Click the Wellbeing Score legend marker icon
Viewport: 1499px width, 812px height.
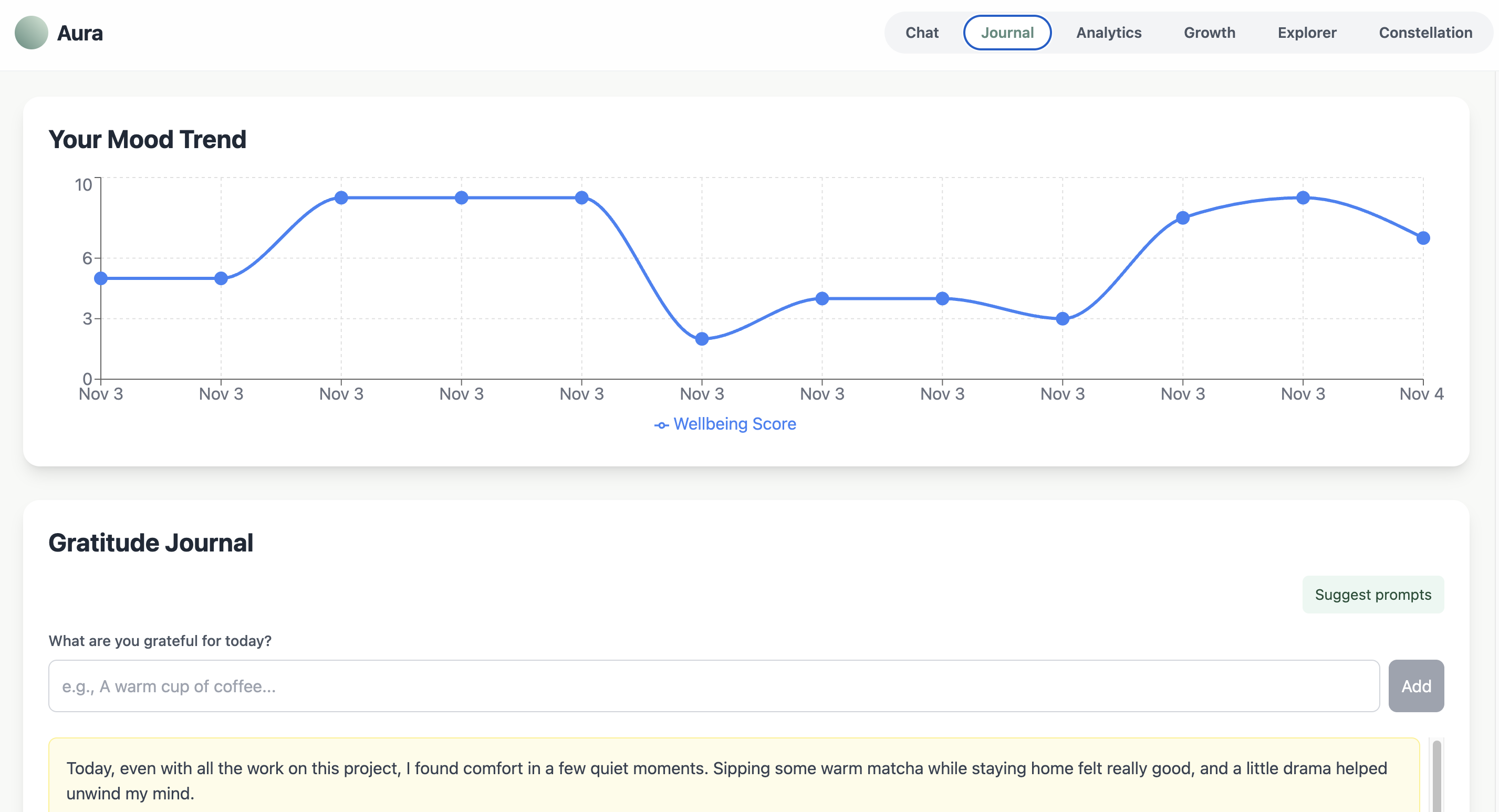click(661, 425)
